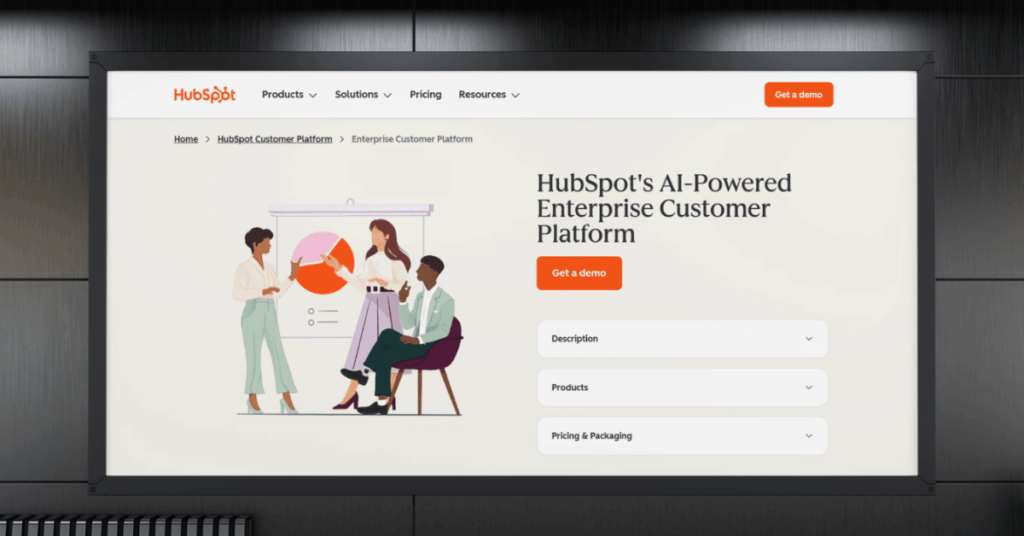Expand the Products accordion section
Screen dimensions: 1024x536
click(x=682, y=387)
